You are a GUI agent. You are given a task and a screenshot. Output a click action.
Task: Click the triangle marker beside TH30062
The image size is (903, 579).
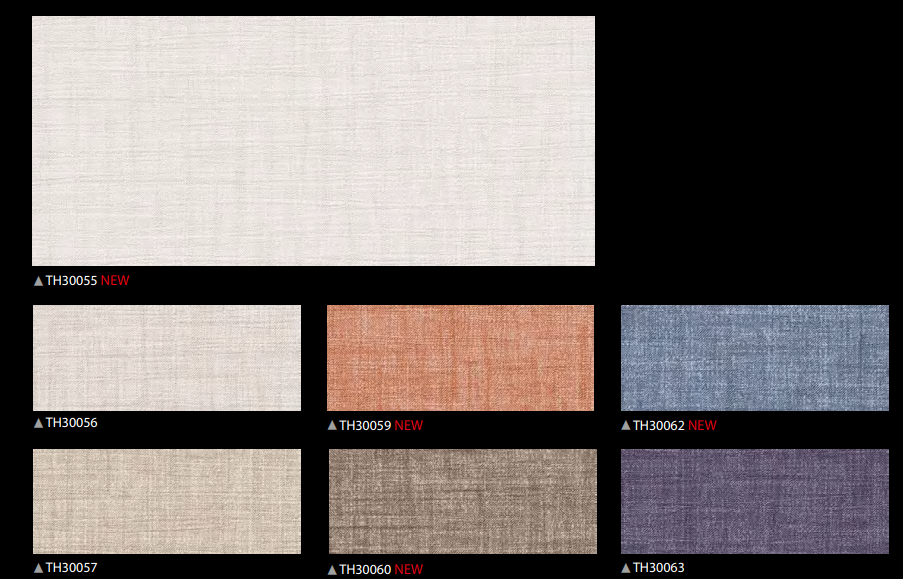[x=626, y=425]
